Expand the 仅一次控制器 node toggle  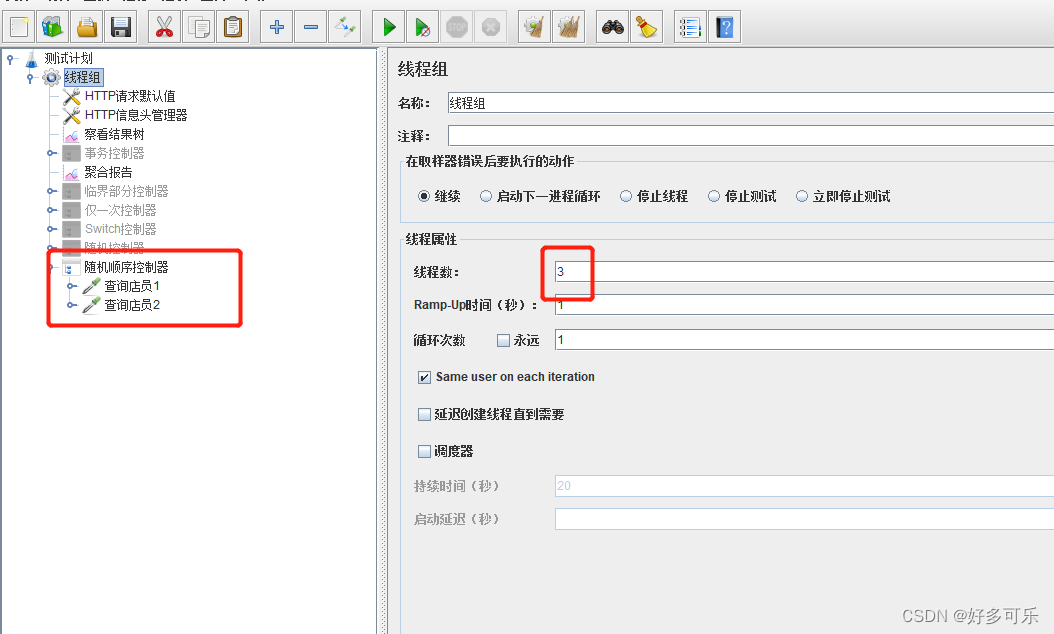pyautogui.click(x=52, y=210)
